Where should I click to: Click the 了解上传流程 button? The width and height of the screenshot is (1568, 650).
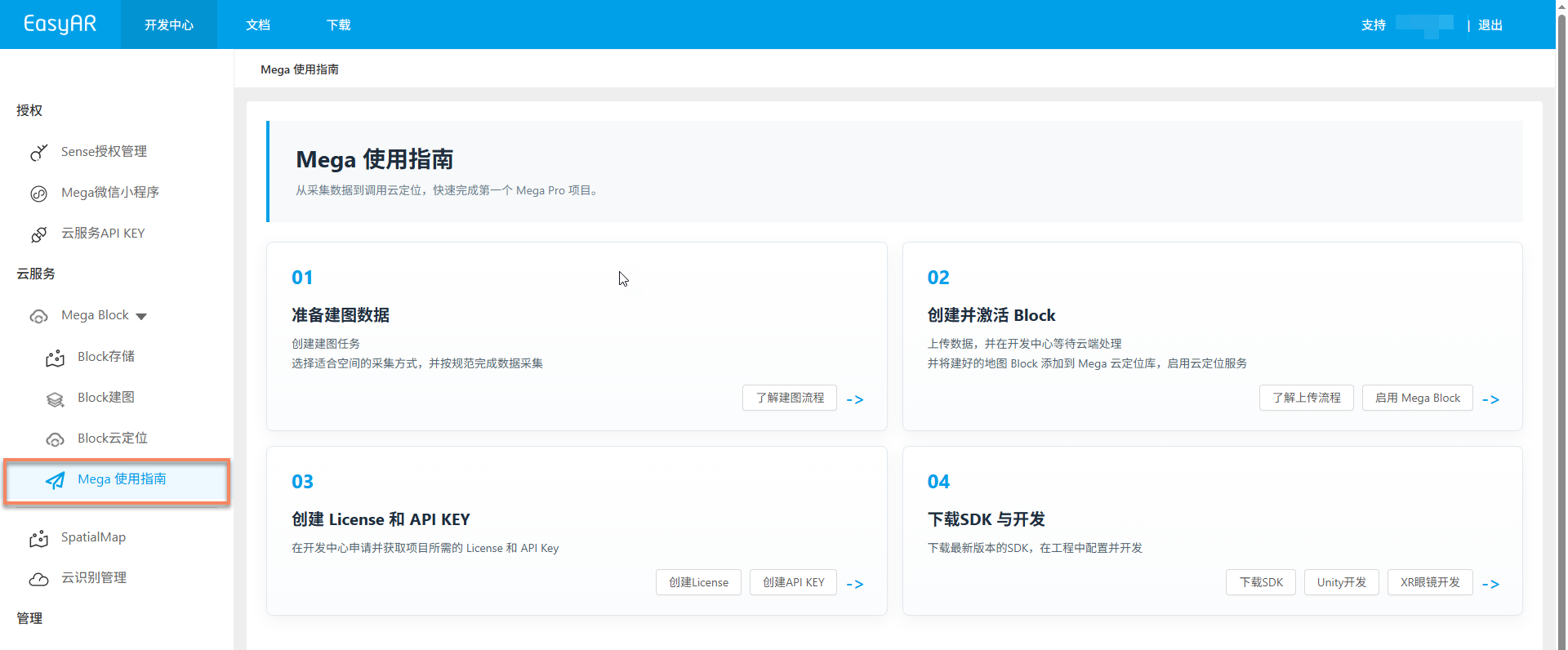pyautogui.click(x=1307, y=398)
